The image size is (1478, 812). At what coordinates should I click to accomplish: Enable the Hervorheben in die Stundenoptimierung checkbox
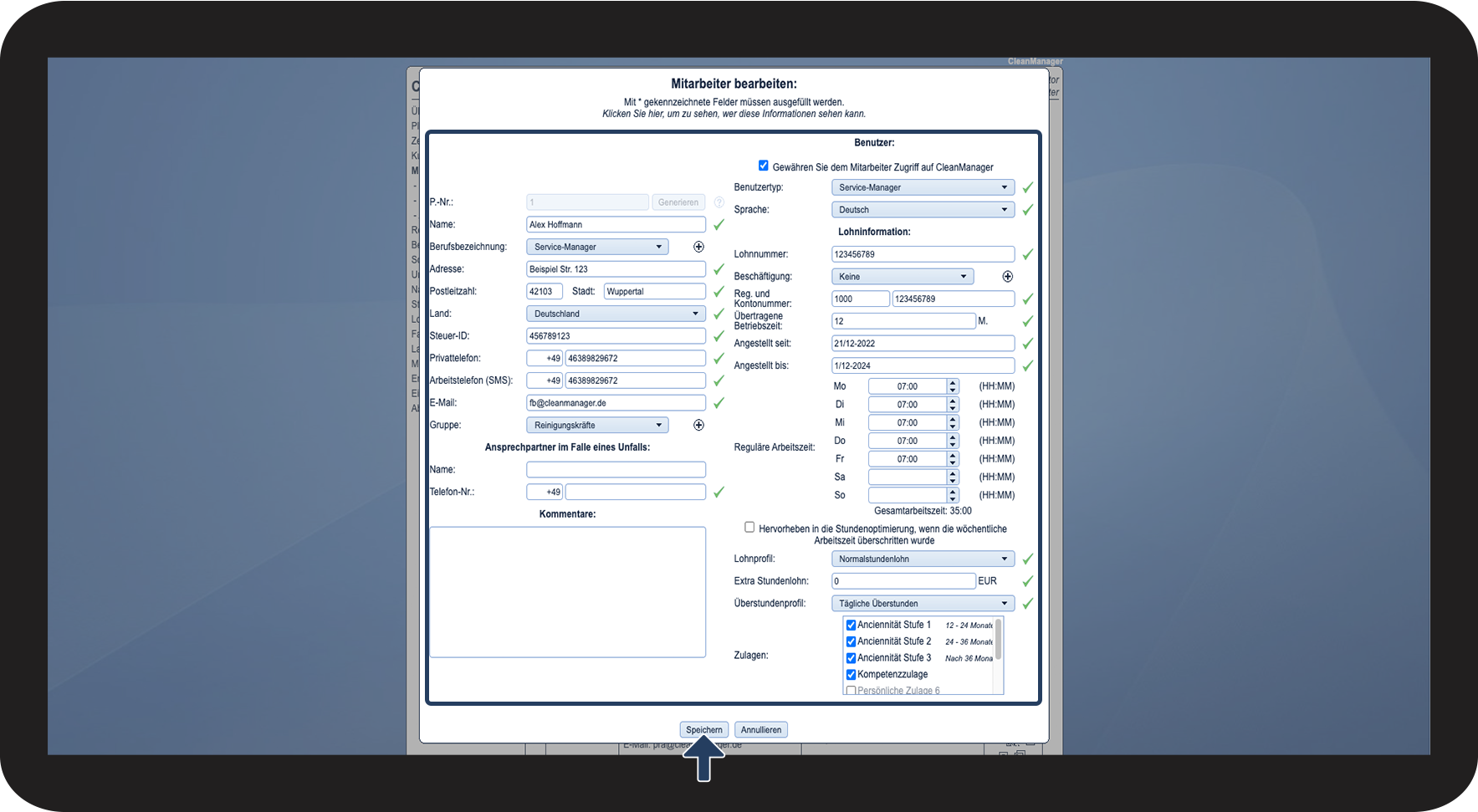pos(749,527)
